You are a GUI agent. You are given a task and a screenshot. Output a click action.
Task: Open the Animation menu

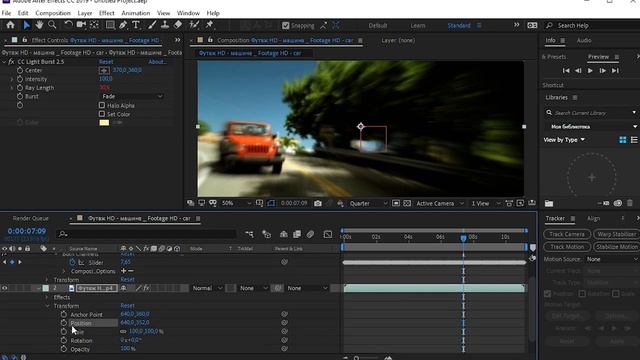[x=136, y=13]
